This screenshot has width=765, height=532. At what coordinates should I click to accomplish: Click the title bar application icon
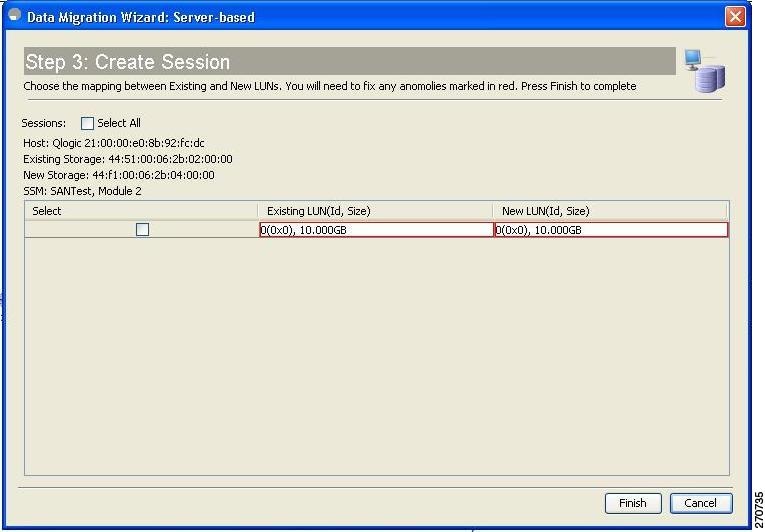coord(15,16)
